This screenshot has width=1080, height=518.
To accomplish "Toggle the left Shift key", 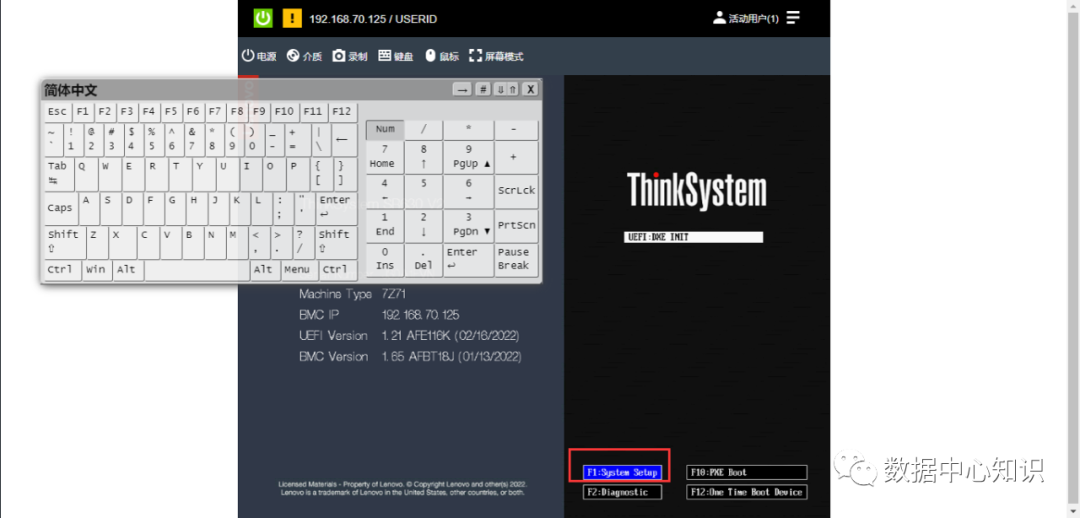I will [65, 242].
